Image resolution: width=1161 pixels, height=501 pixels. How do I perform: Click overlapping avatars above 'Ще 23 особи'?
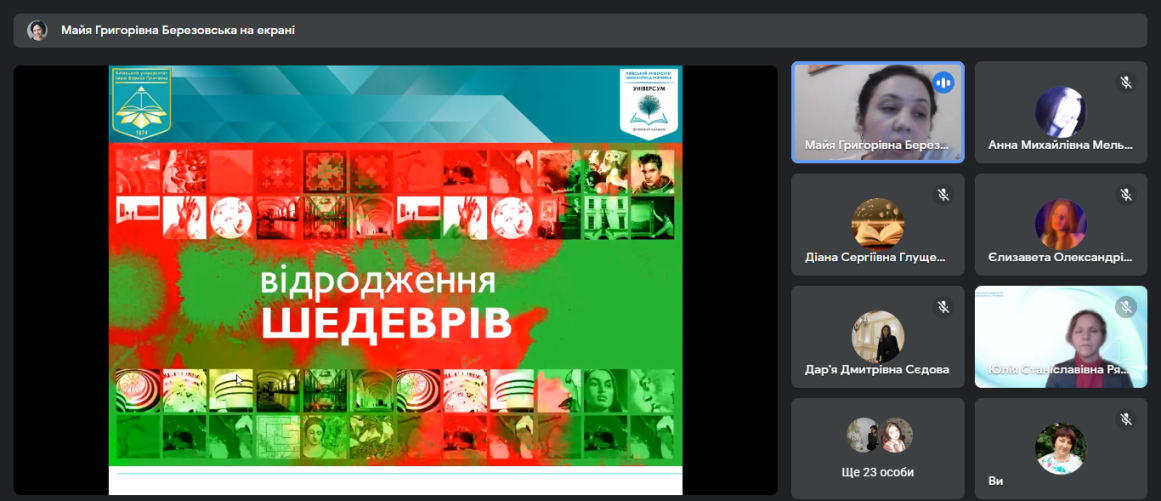pos(880,435)
